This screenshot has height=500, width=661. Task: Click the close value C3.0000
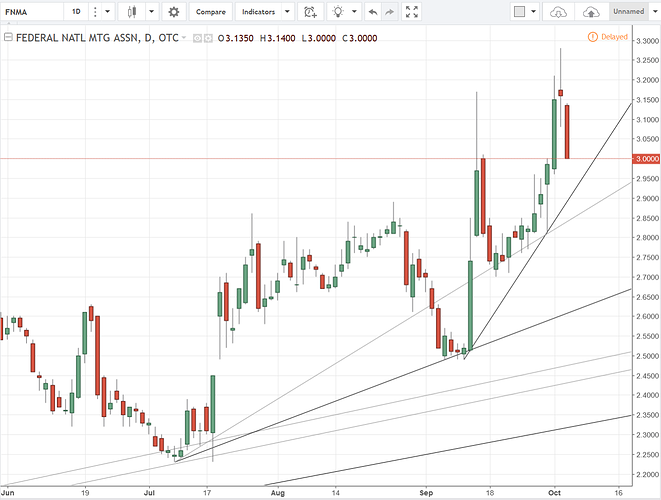pos(360,38)
